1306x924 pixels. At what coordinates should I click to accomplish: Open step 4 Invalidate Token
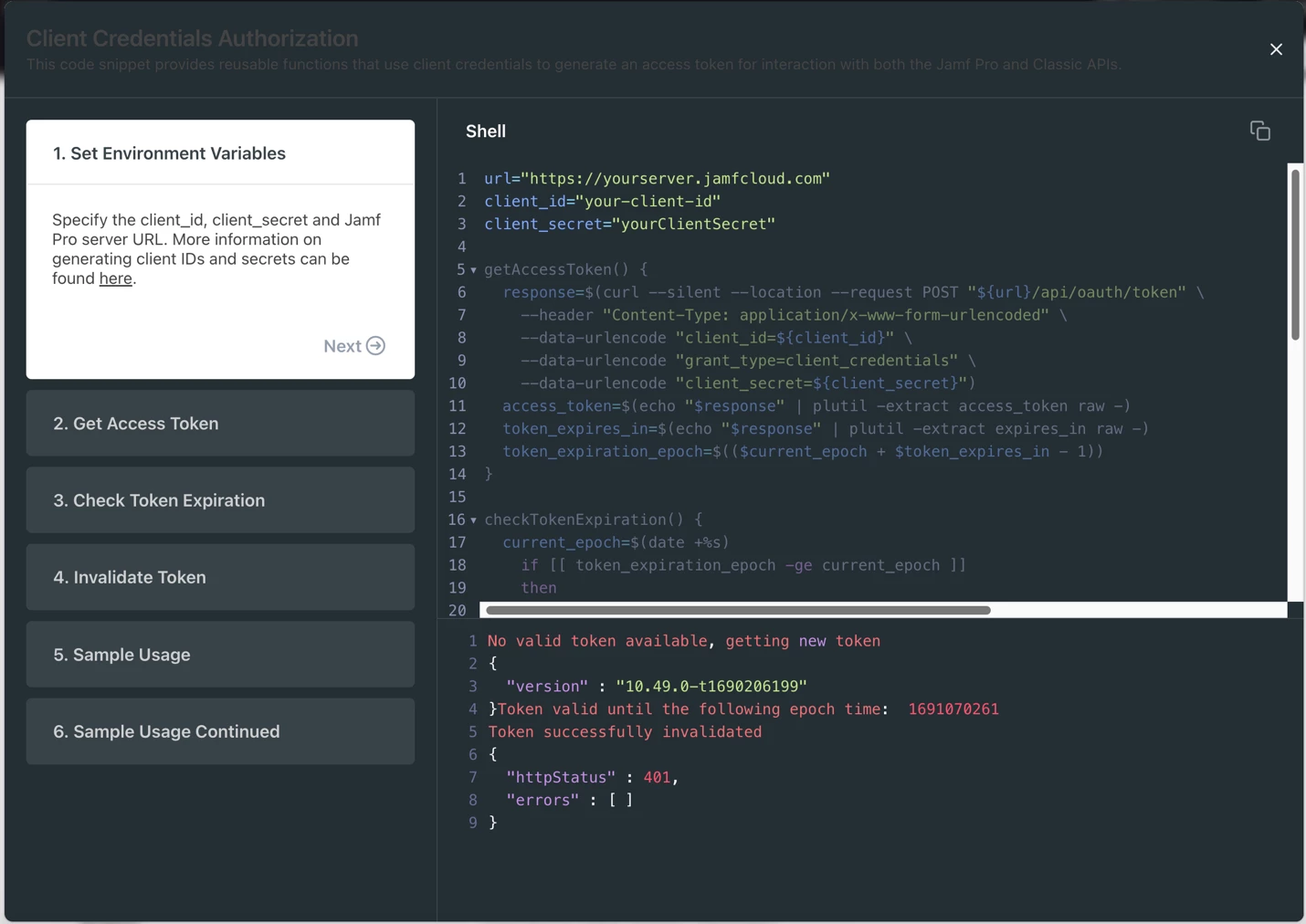220,577
